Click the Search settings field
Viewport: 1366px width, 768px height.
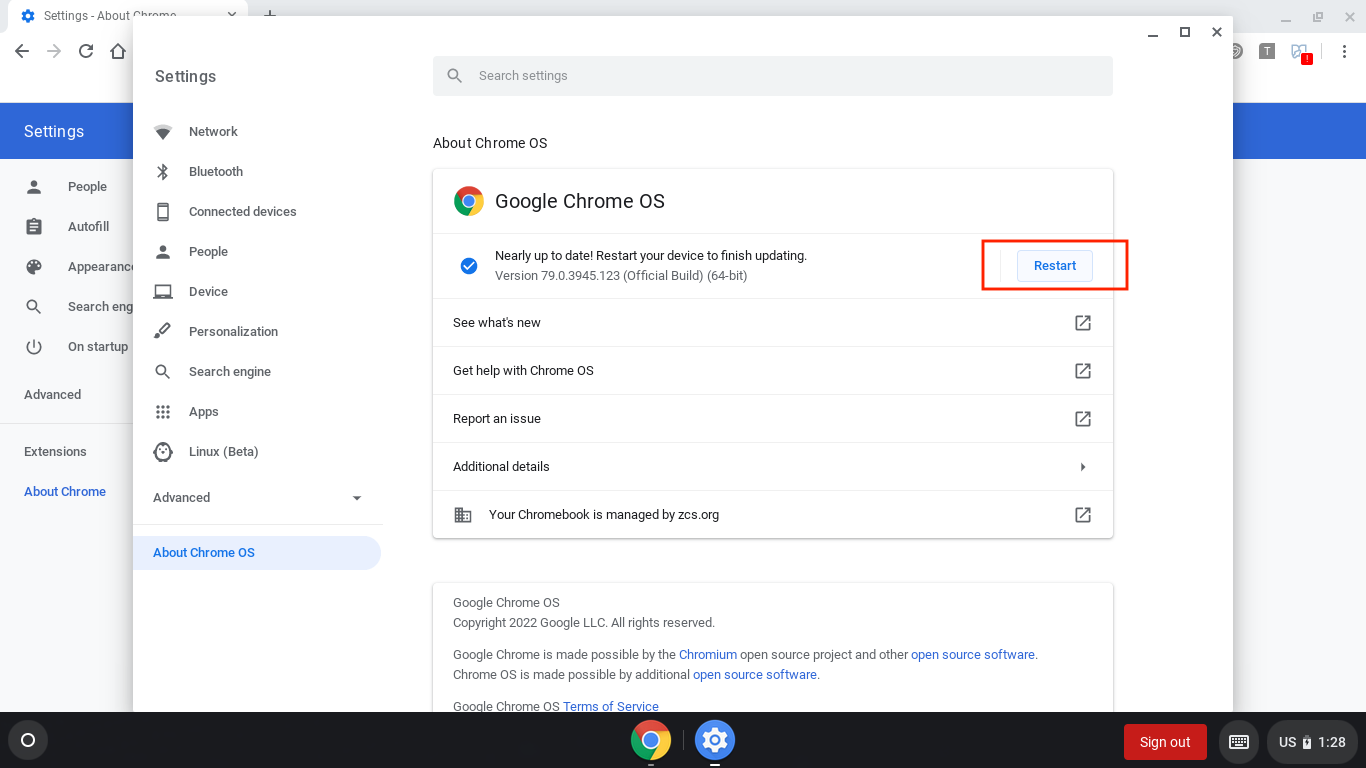[x=773, y=76]
